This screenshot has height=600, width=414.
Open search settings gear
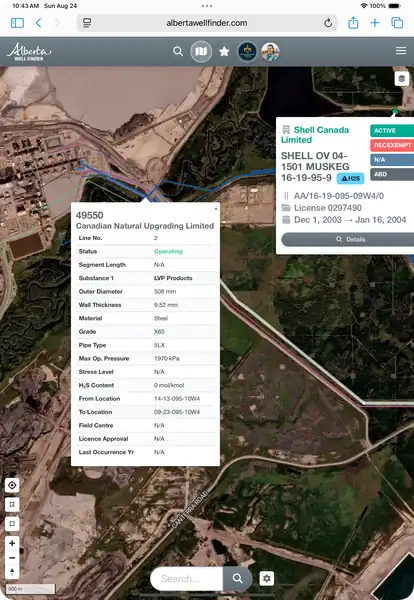(x=267, y=578)
